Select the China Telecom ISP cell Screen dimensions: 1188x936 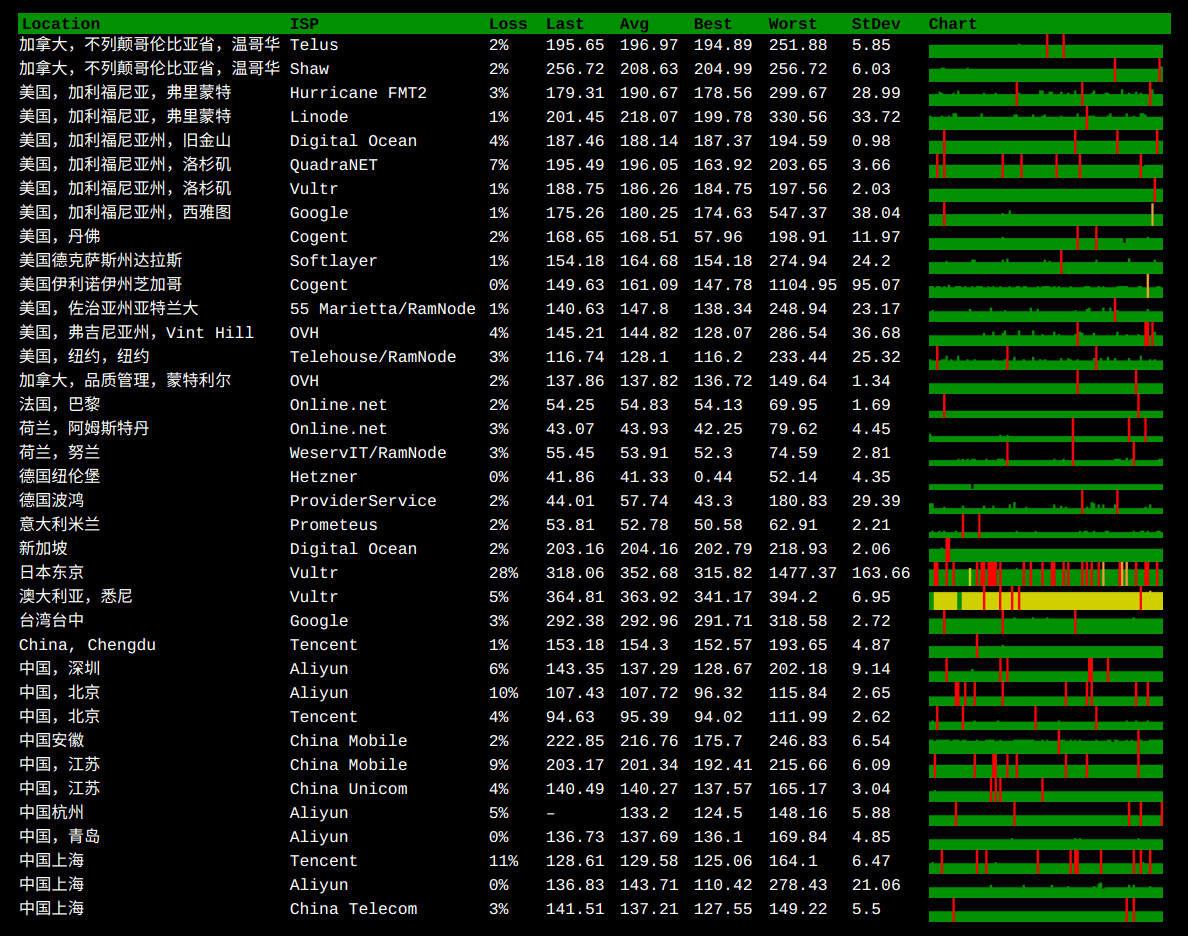point(353,909)
